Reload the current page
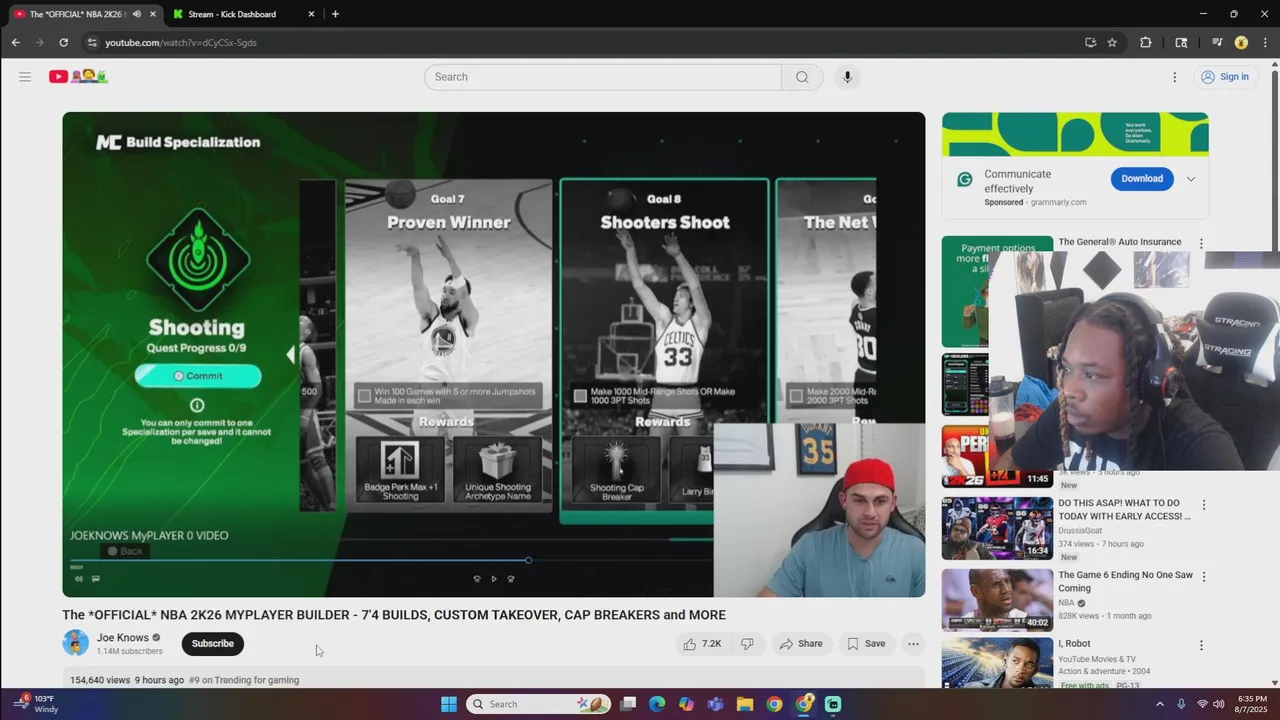Image resolution: width=1280 pixels, height=720 pixels. click(x=63, y=43)
